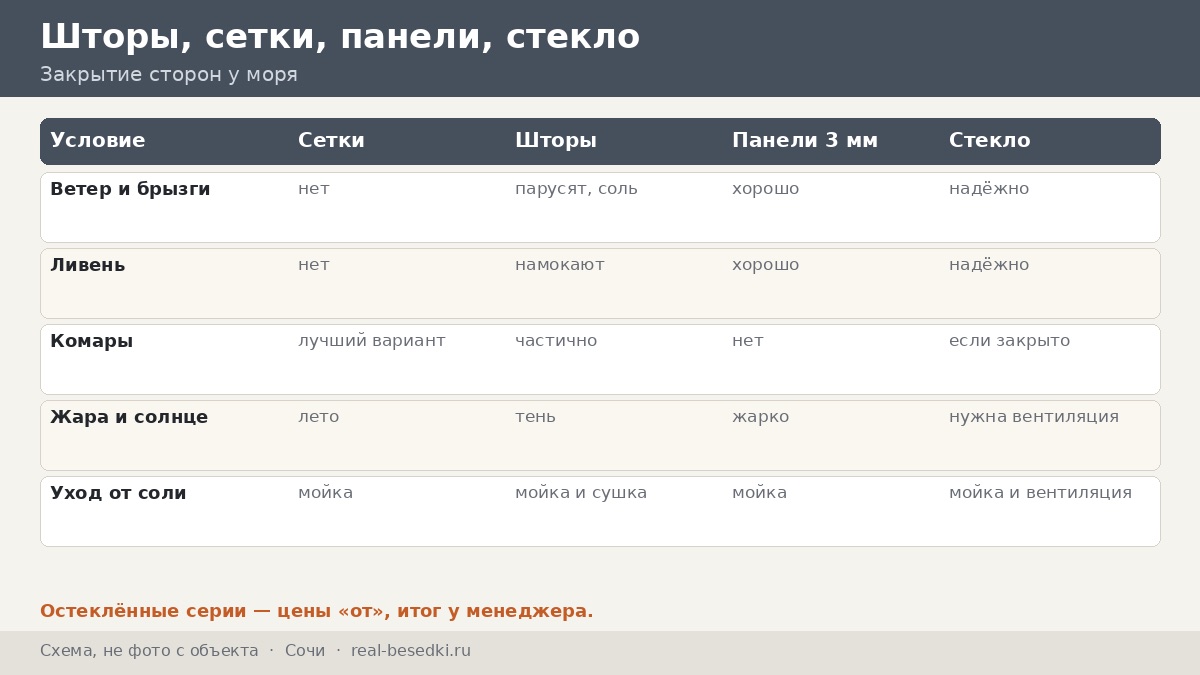Click the 'Комары' row label
The width and height of the screenshot is (1200, 675).
pos(92,341)
